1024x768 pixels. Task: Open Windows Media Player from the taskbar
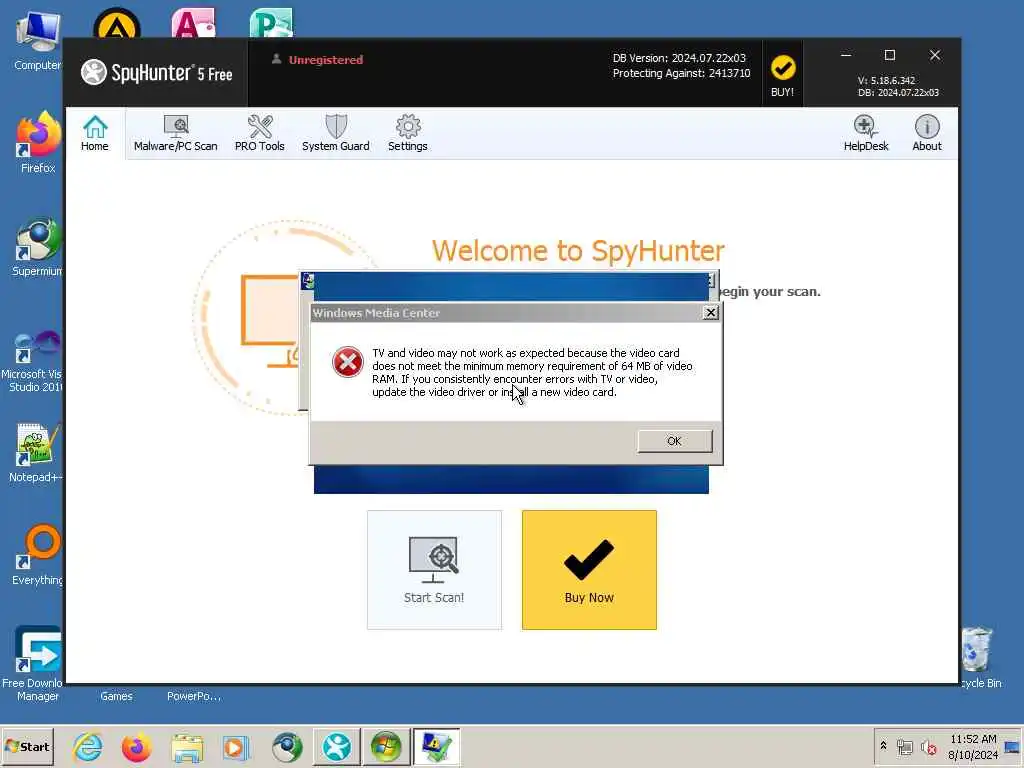236,747
